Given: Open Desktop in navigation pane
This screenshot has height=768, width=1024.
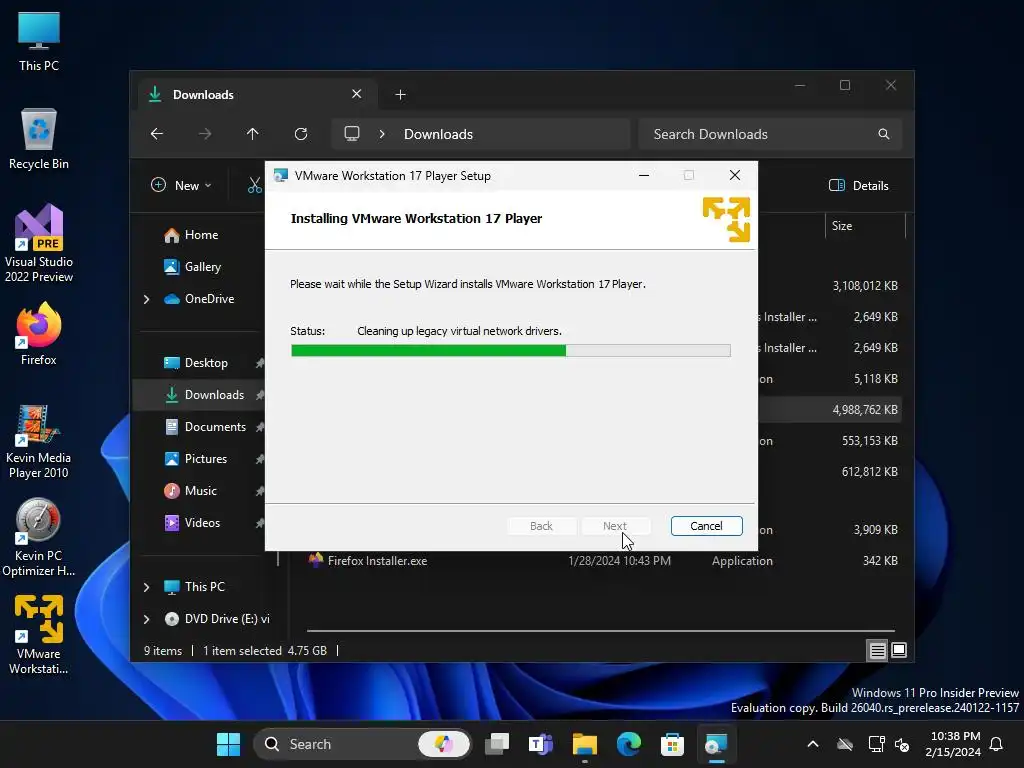Looking at the screenshot, I should (206, 363).
